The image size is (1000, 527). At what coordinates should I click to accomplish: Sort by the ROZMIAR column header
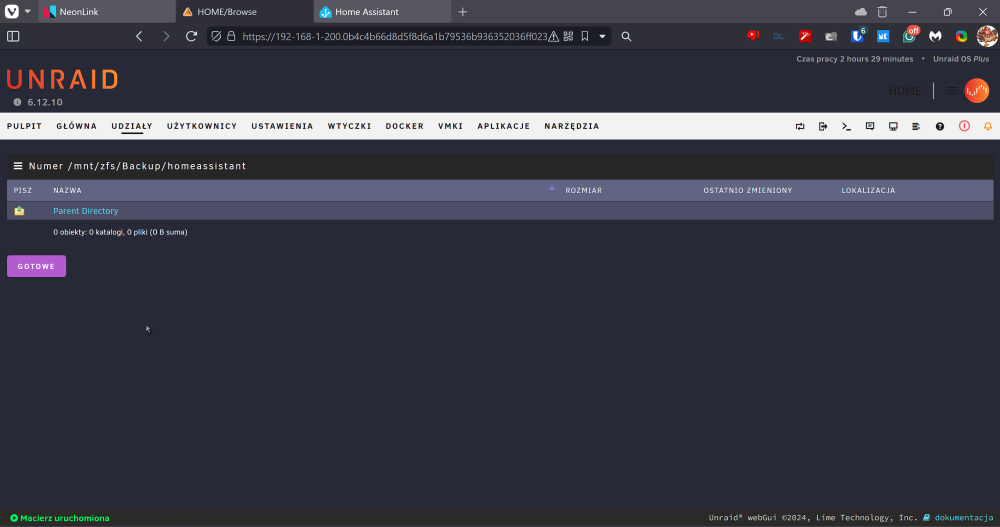pyautogui.click(x=584, y=190)
